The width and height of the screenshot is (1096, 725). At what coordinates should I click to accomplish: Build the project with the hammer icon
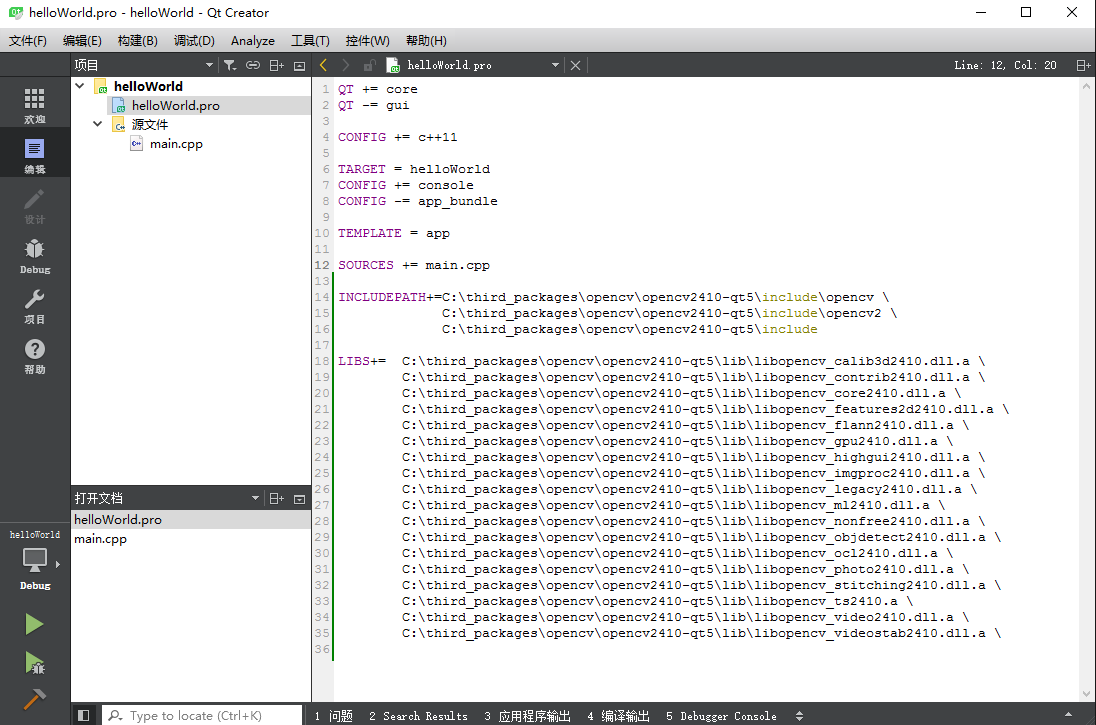(x=34, y=698)
